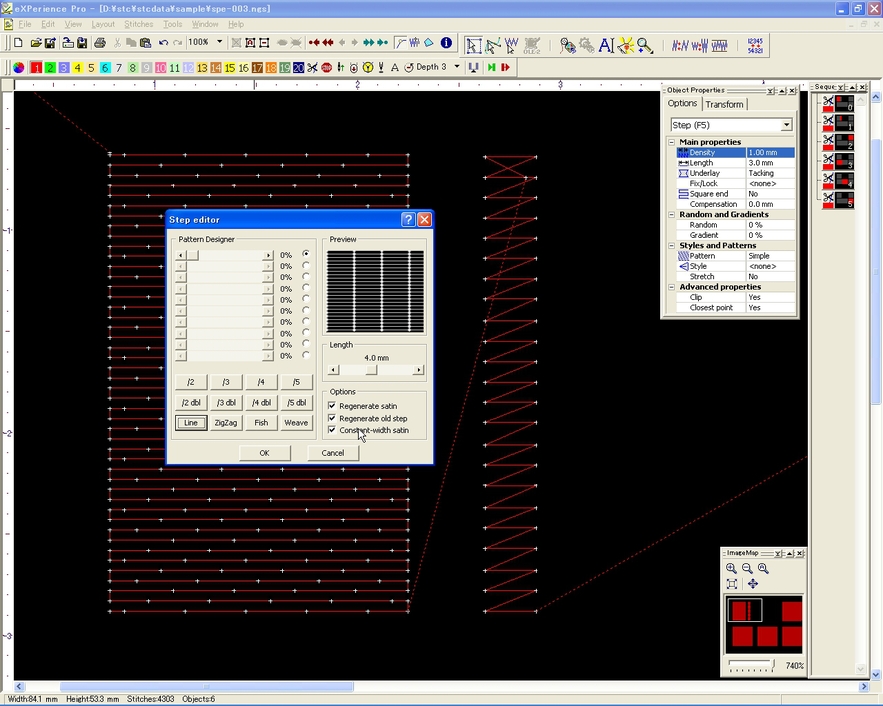
Task: Collapse the Main properties section
Action: [671, 142]
